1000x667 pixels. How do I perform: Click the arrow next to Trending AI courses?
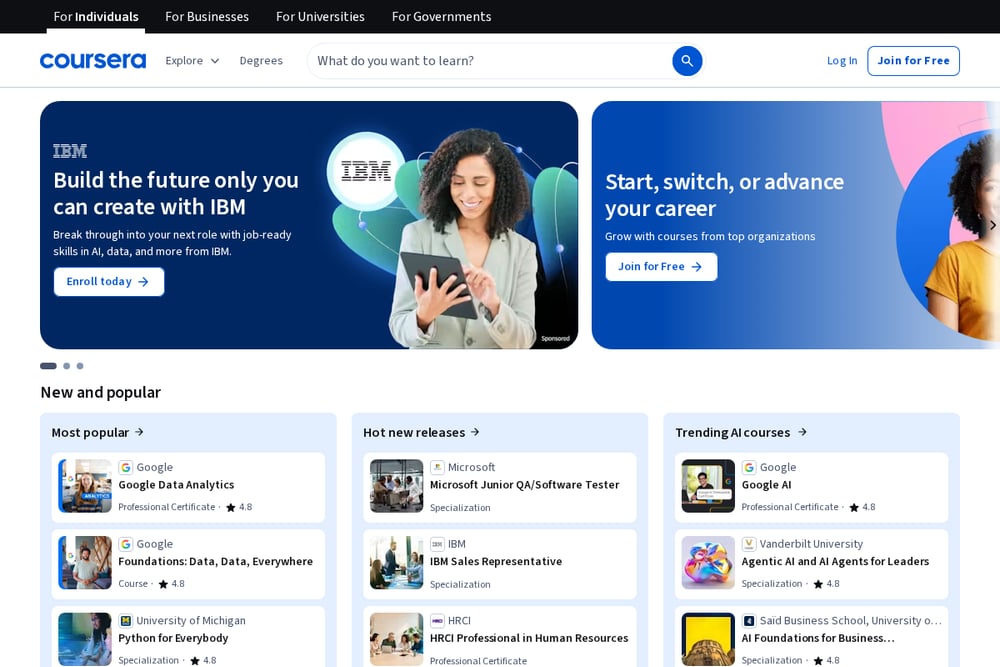802,432
